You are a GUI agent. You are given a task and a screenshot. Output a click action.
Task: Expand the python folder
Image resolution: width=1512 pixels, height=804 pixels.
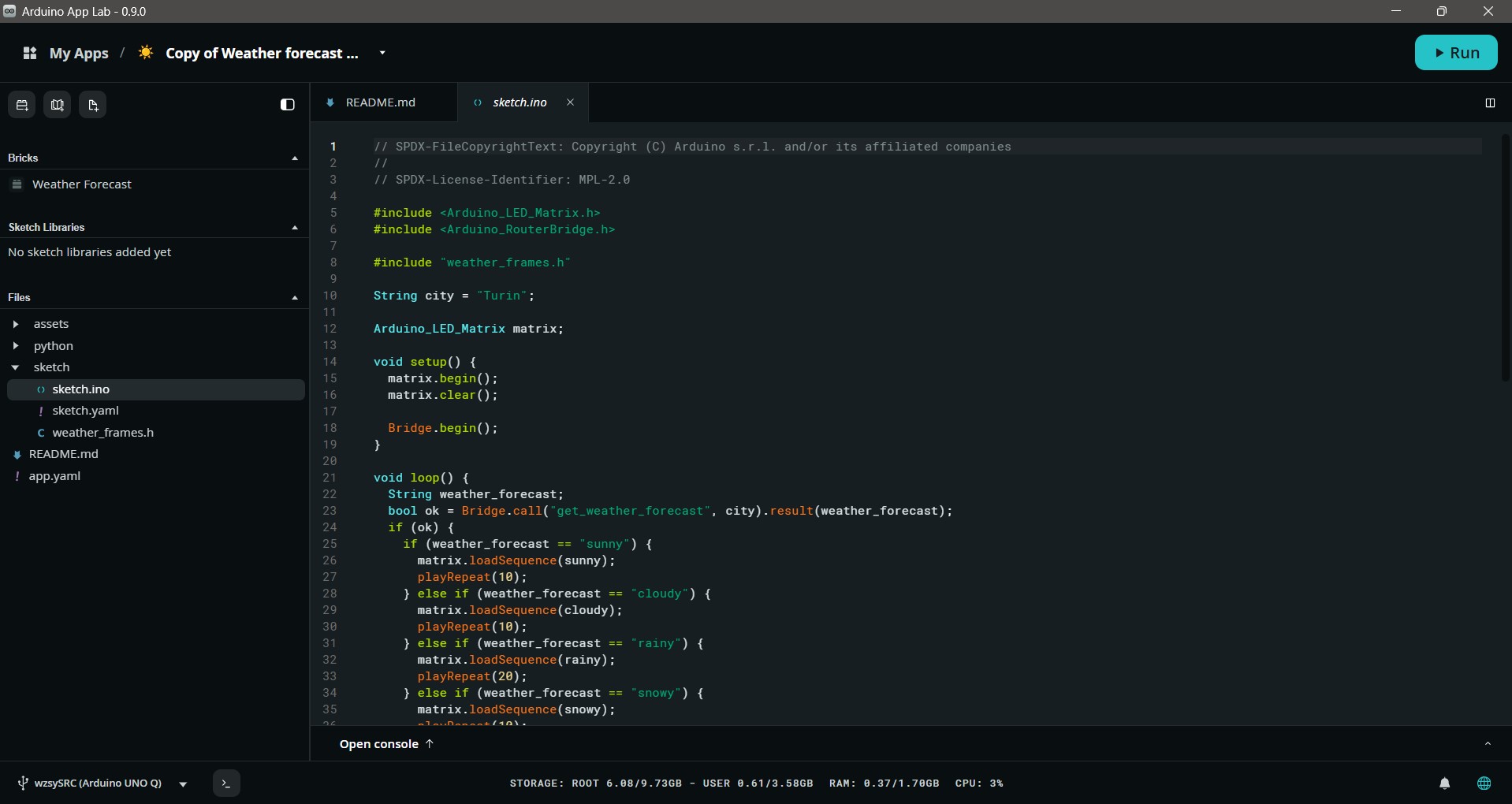click(15, 345)
